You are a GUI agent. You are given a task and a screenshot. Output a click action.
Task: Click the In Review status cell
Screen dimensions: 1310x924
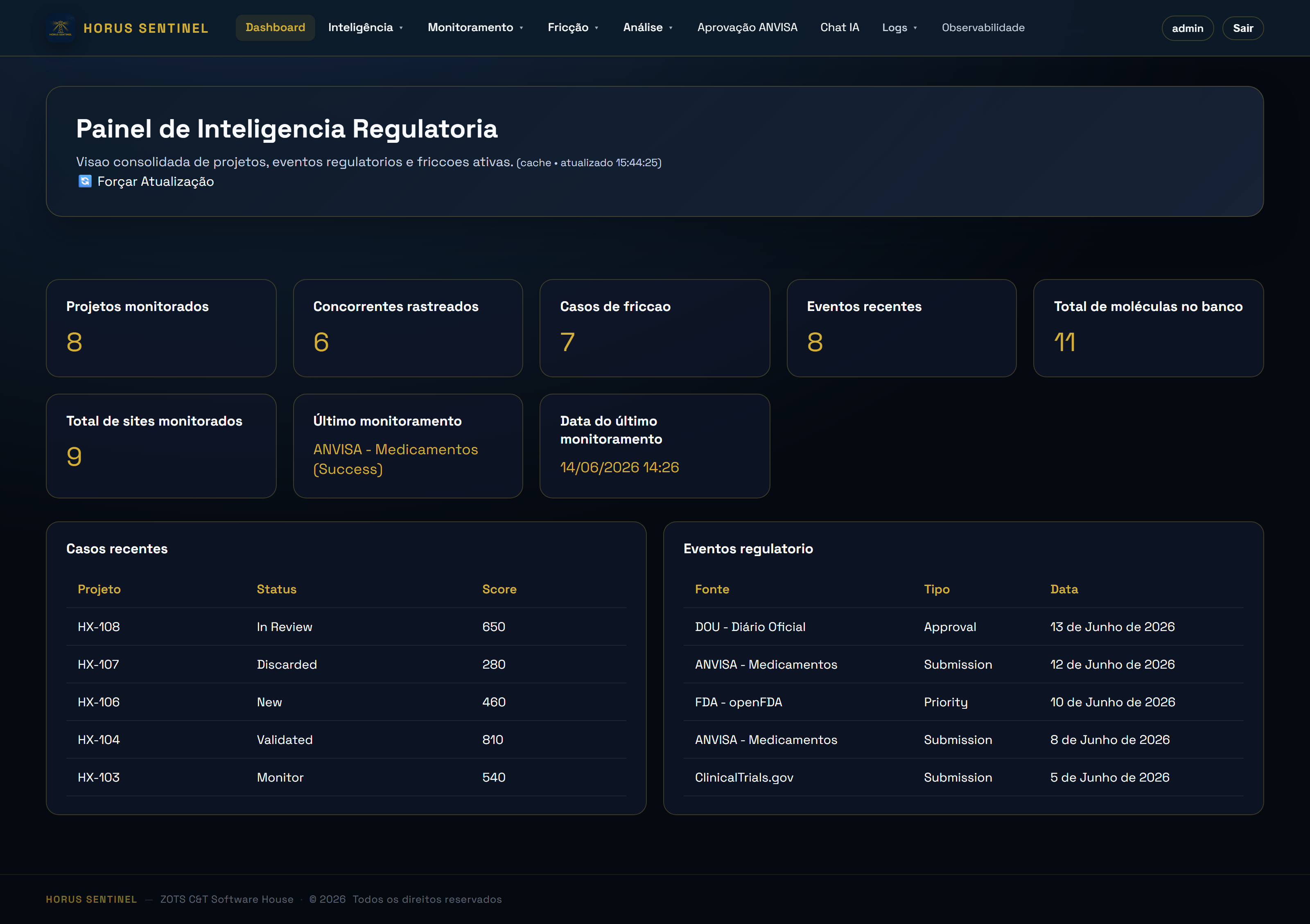coord(285,627)
